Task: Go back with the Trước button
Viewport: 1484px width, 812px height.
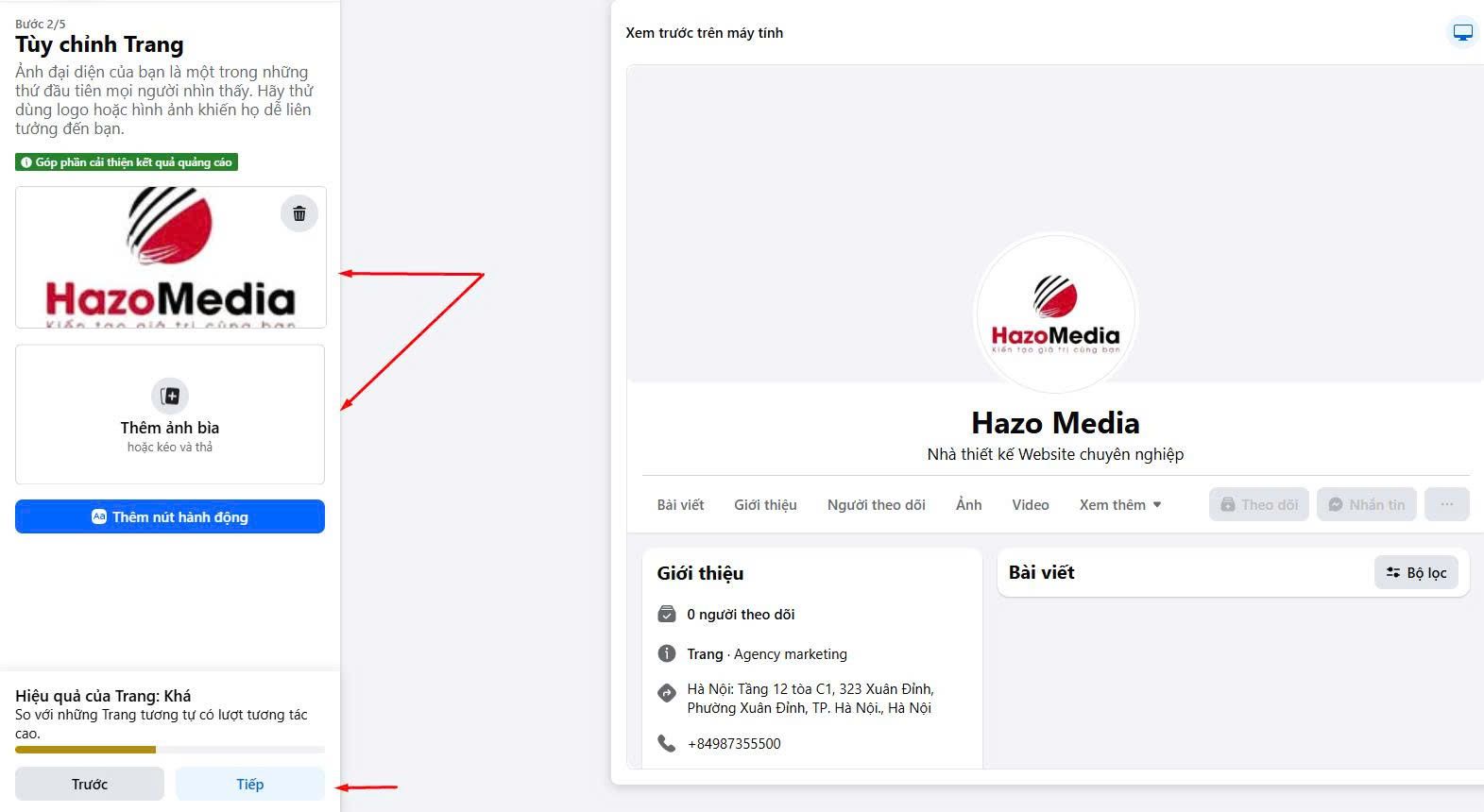Action: point(90,784)
